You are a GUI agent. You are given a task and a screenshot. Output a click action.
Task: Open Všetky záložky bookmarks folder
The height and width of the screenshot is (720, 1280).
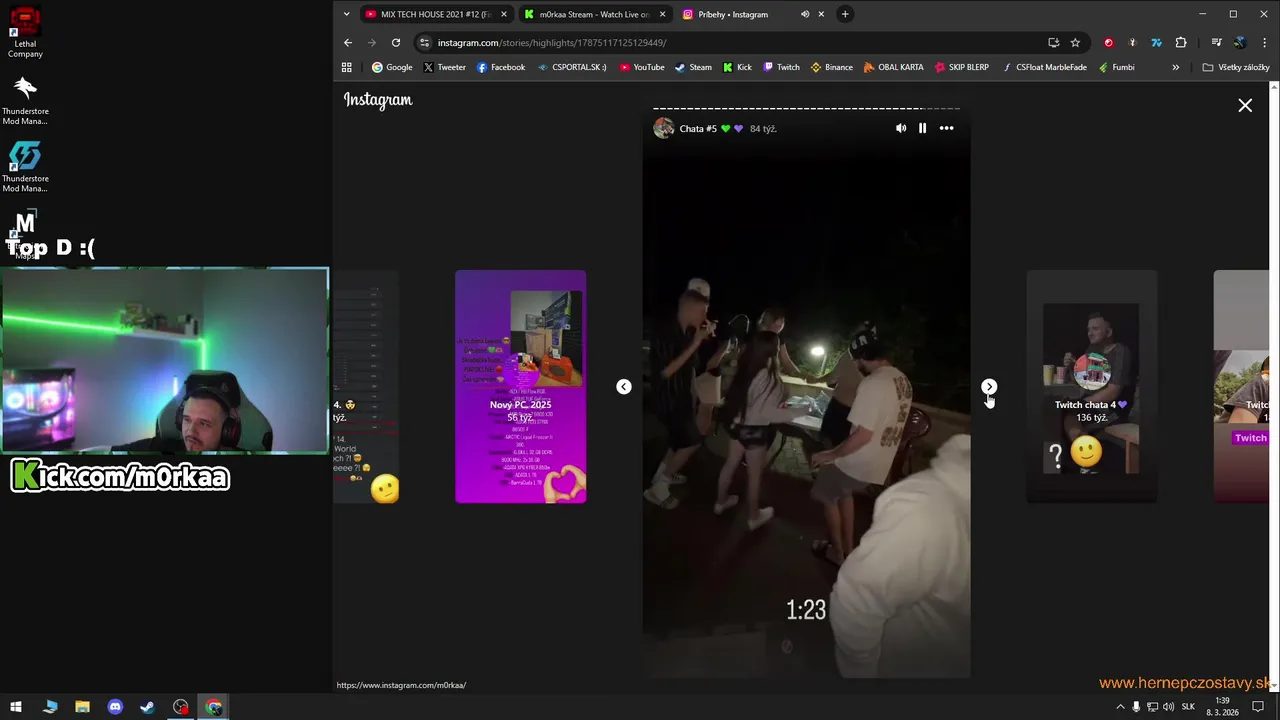tap(1236, 67)
